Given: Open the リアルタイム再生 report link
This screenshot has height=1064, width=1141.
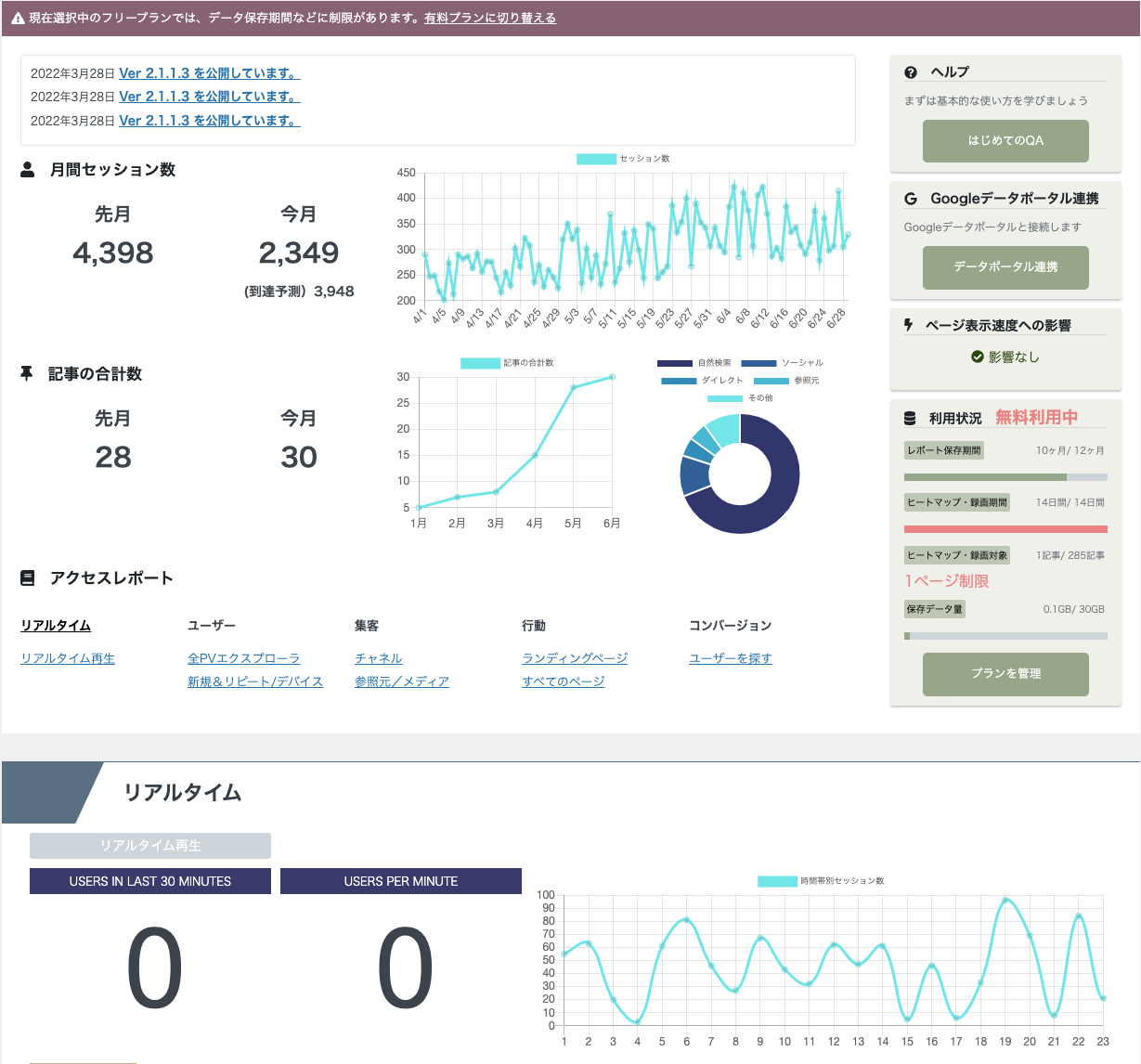Looking at the screenshot, I should click(68, 658).
